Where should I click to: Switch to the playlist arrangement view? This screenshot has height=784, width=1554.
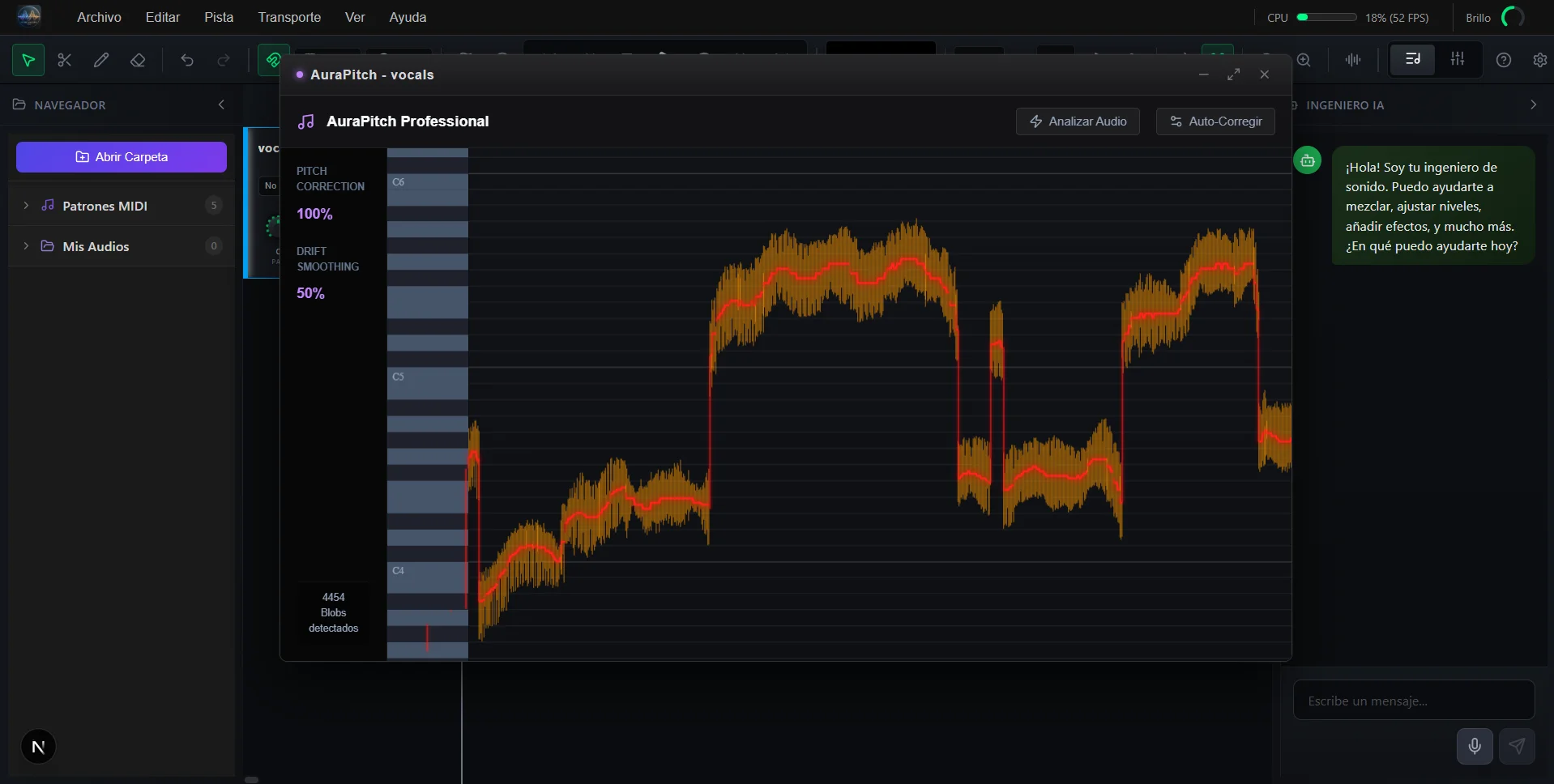(1412, 59)
